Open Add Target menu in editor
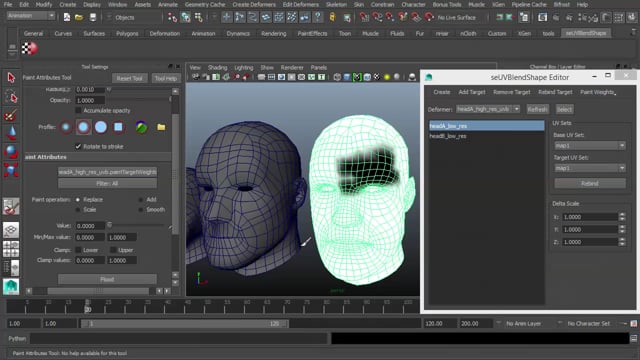Image resolution: width=640 pixels, height=360 pixels. (x=472, y=92)
